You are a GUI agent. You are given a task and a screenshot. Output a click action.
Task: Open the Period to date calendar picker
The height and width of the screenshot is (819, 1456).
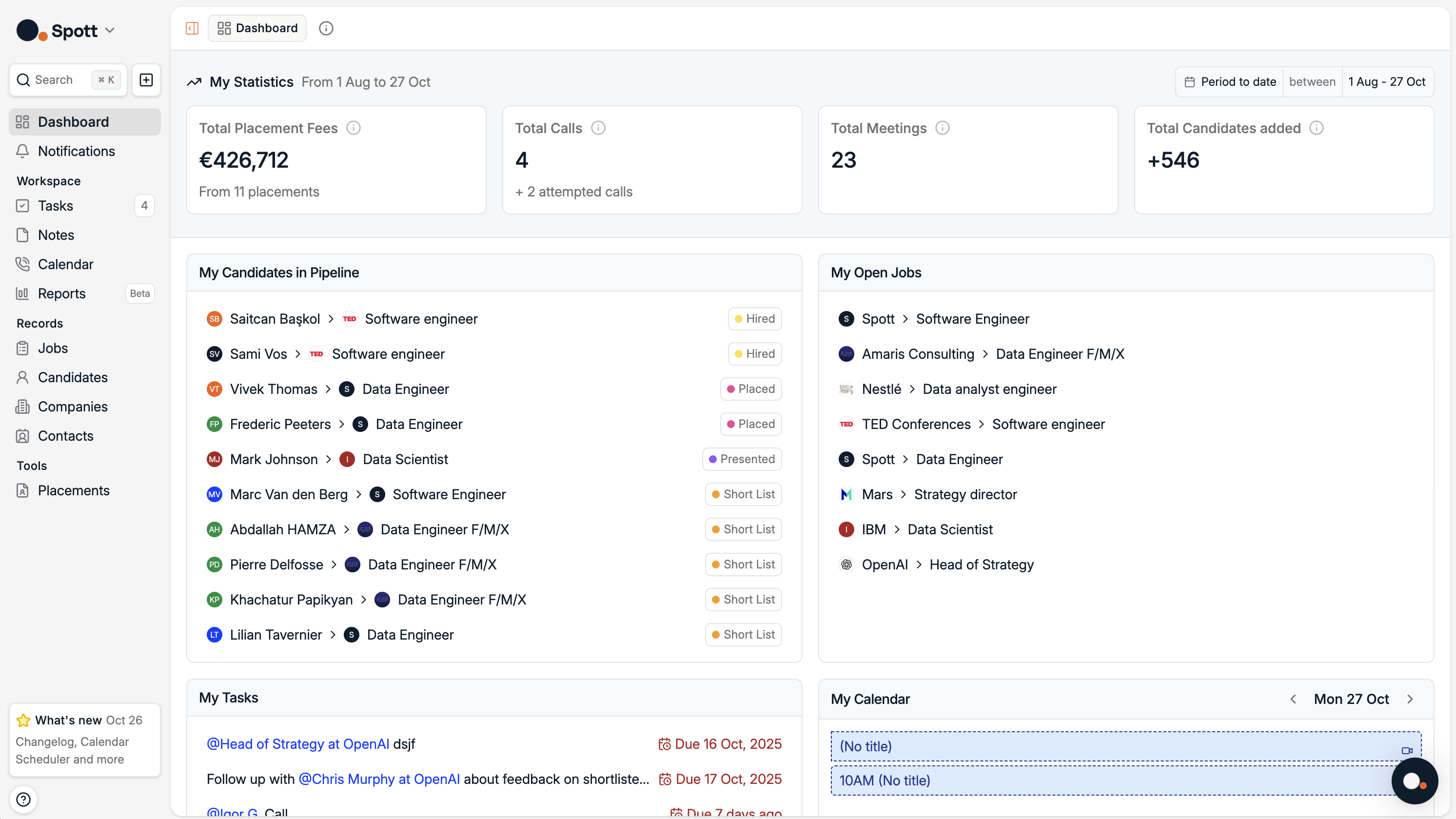1229,81
